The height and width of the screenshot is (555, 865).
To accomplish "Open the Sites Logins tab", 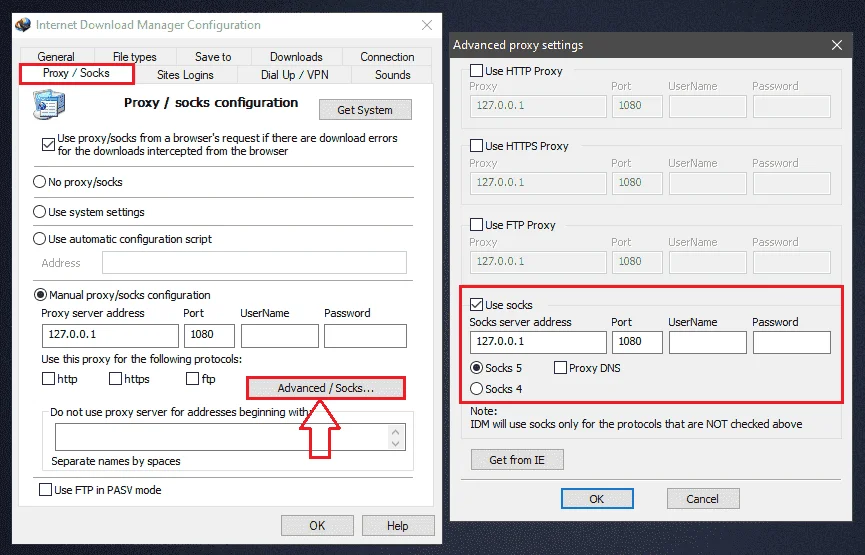I will [185, 74].
